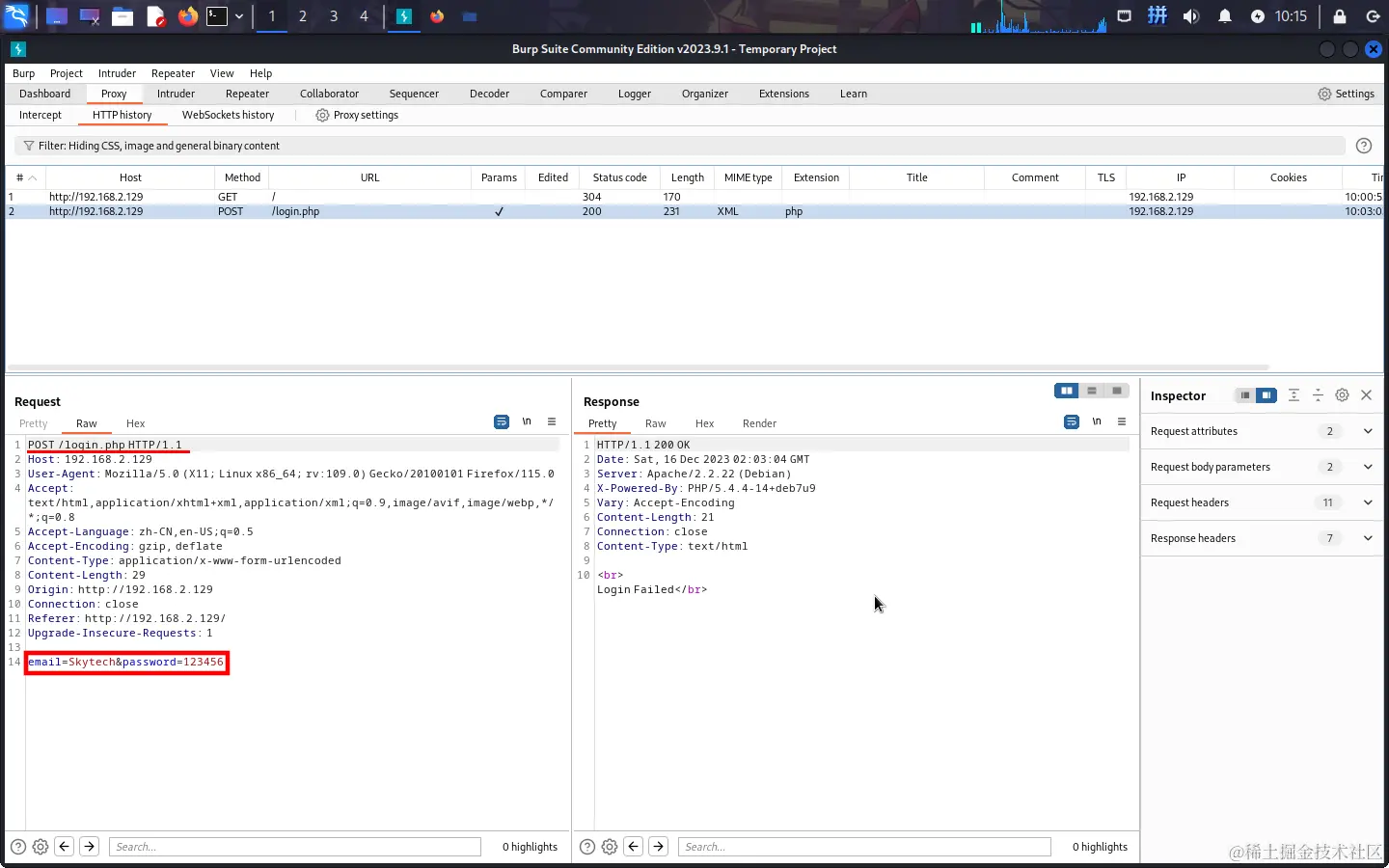Select combined tabbed layout
The height and width of the screenshot is (868, 1389).
tap(1117, 391)
